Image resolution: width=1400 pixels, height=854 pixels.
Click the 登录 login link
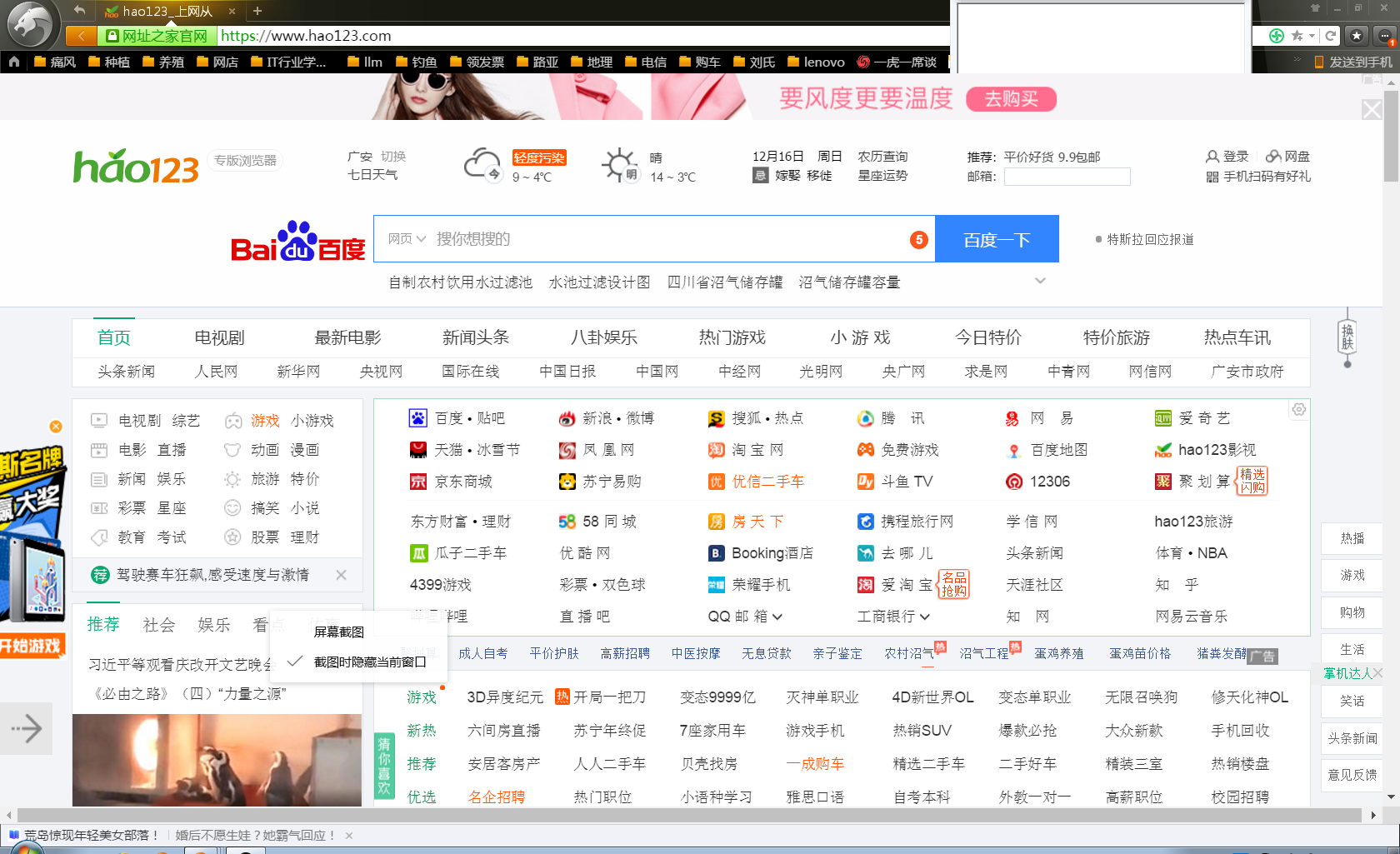1227,157
